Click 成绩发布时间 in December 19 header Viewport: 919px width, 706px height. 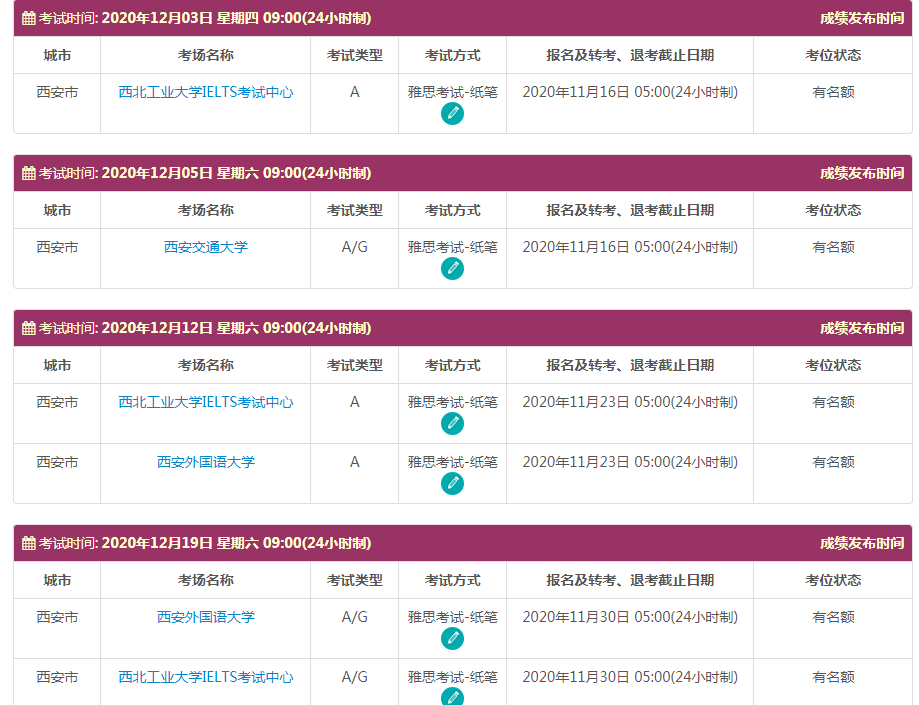coord(862,543)
